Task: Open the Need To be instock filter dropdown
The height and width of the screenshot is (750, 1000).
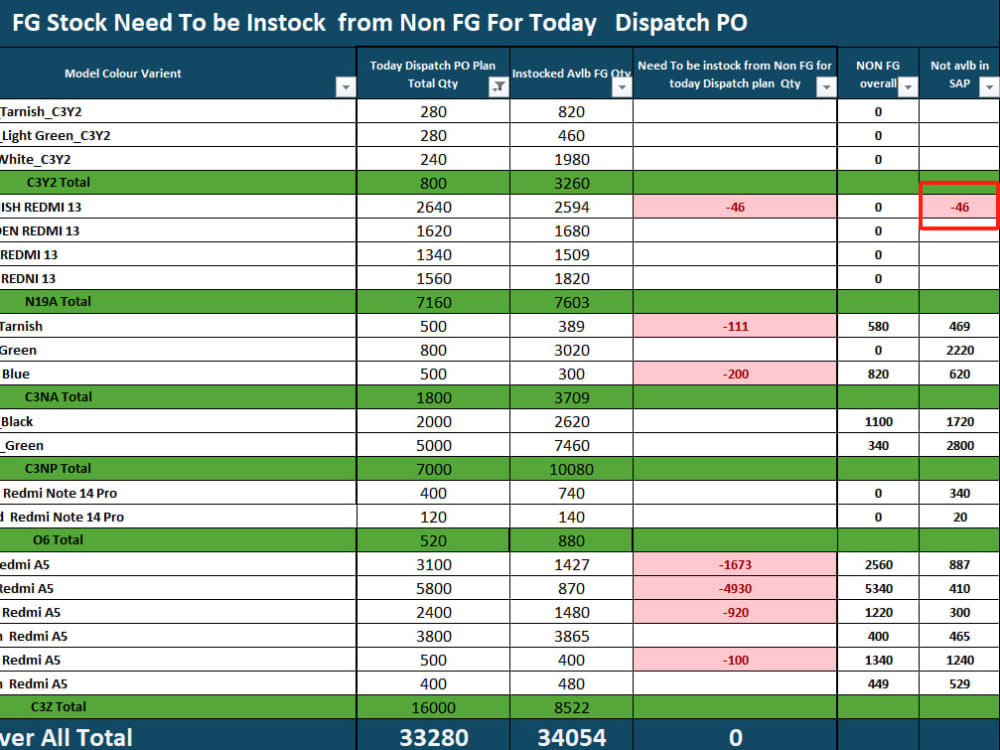Action: (x=826, y=87)
